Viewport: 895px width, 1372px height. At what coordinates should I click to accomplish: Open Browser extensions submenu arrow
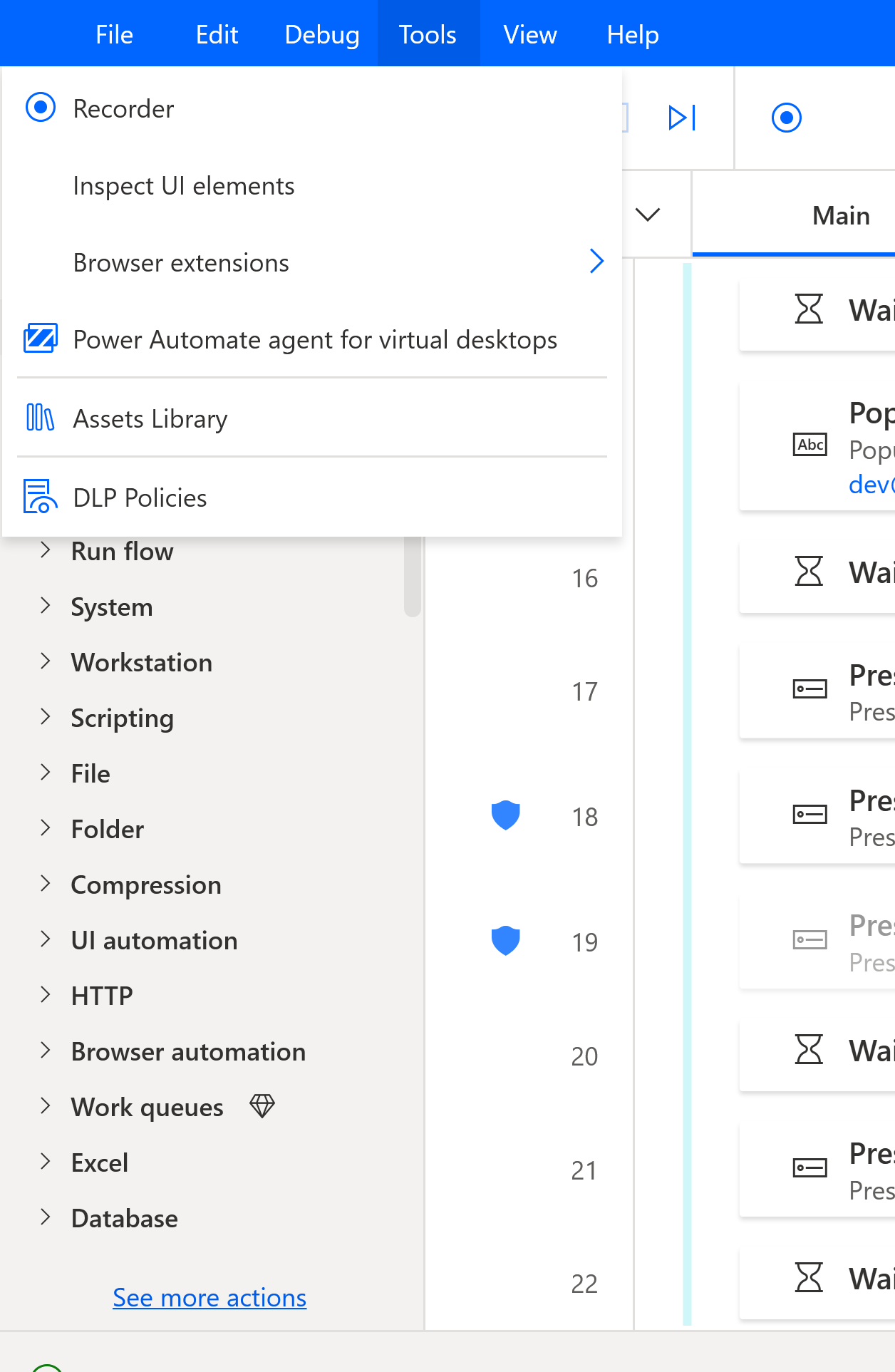(597, 262)
